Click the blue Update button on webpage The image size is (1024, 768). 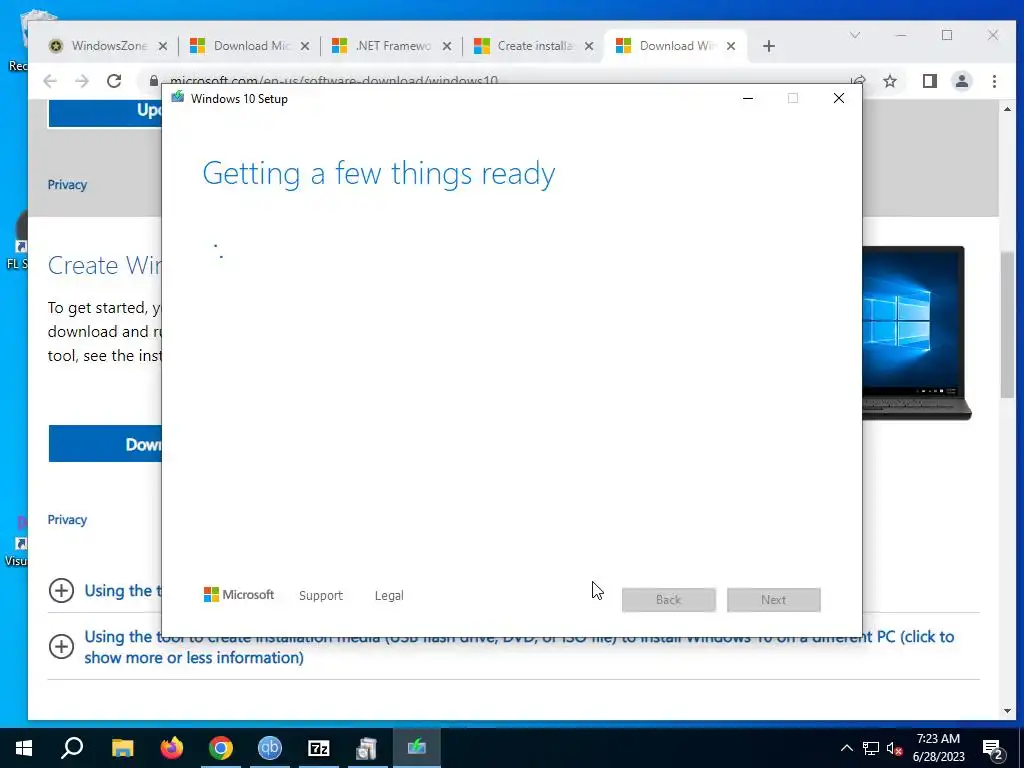(105, 113)
